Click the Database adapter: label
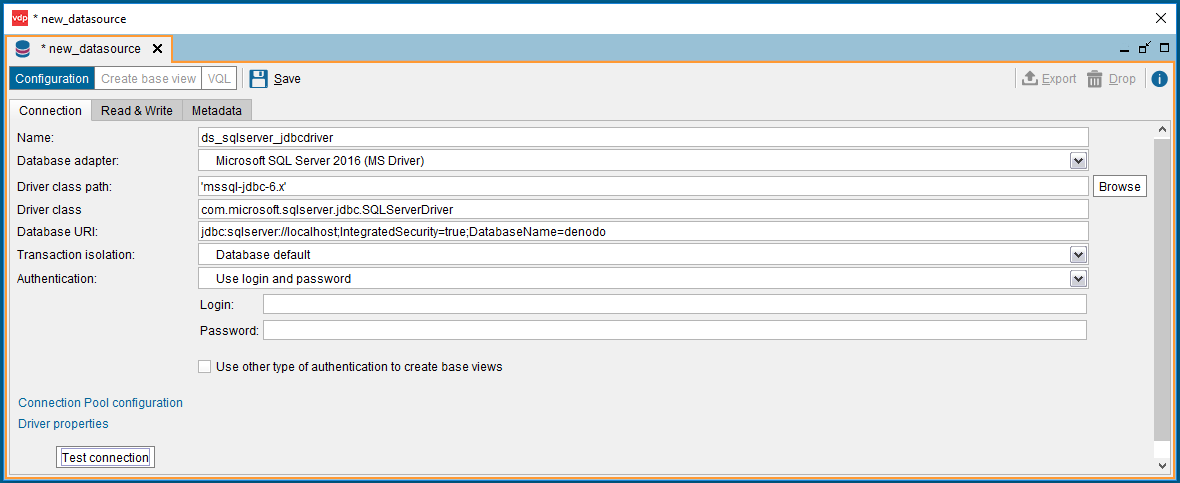 (x=68, y=160)
